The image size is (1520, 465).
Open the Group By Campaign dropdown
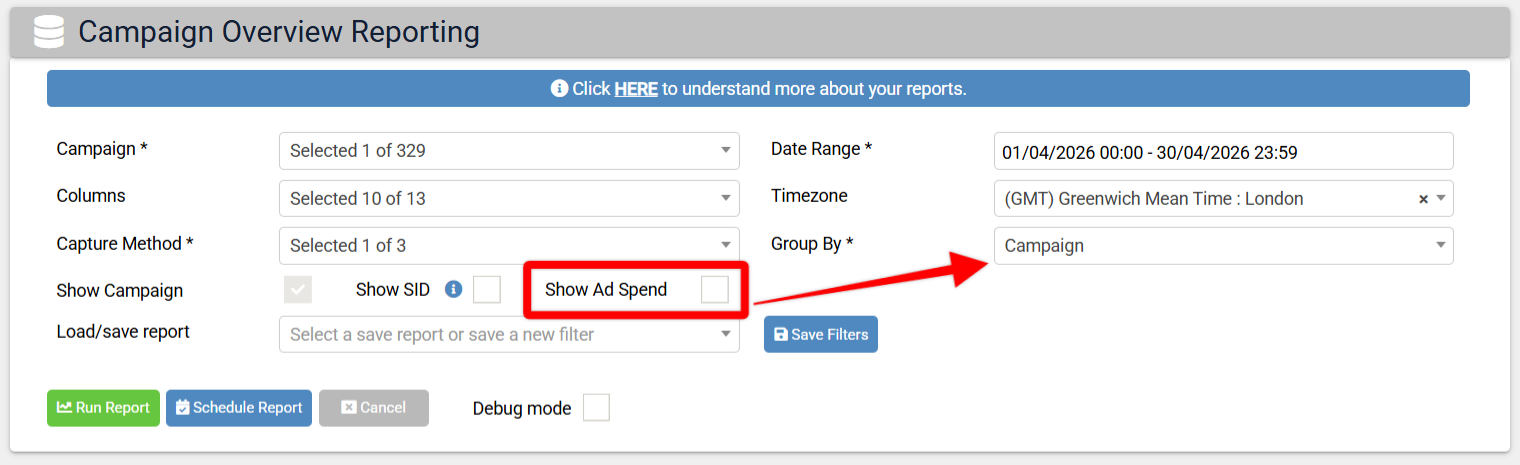(1223, 246)
